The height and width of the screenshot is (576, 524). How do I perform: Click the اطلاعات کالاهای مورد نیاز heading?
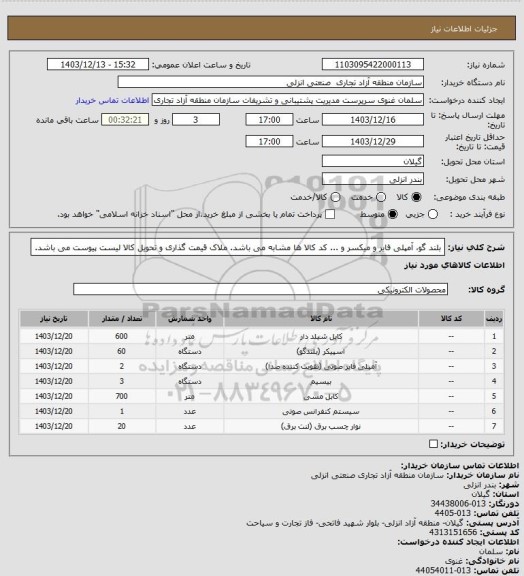(x=454, y=265)
